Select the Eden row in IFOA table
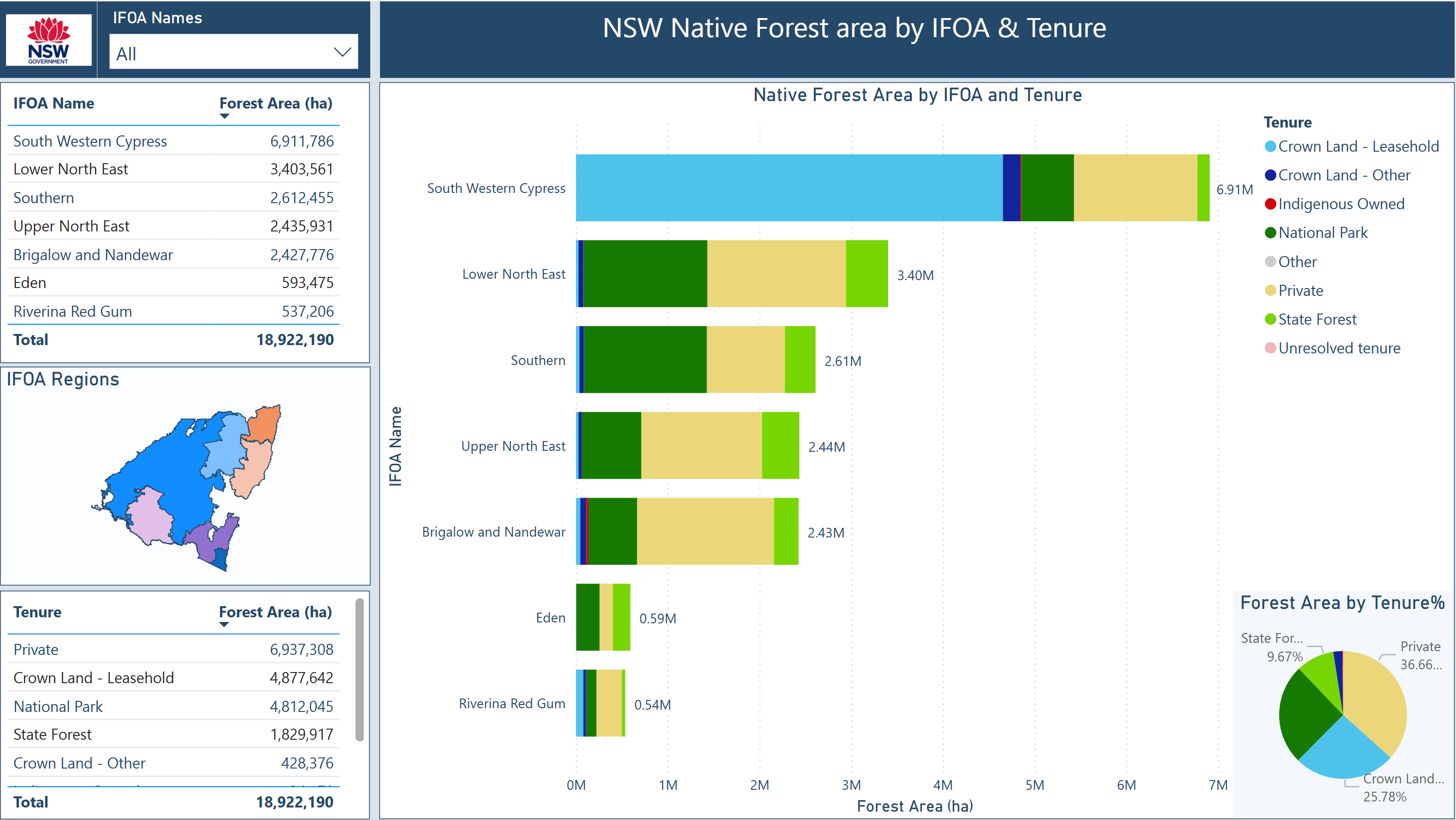The height and width of the screenshot is (820, 1456). [x=174, y=282]
